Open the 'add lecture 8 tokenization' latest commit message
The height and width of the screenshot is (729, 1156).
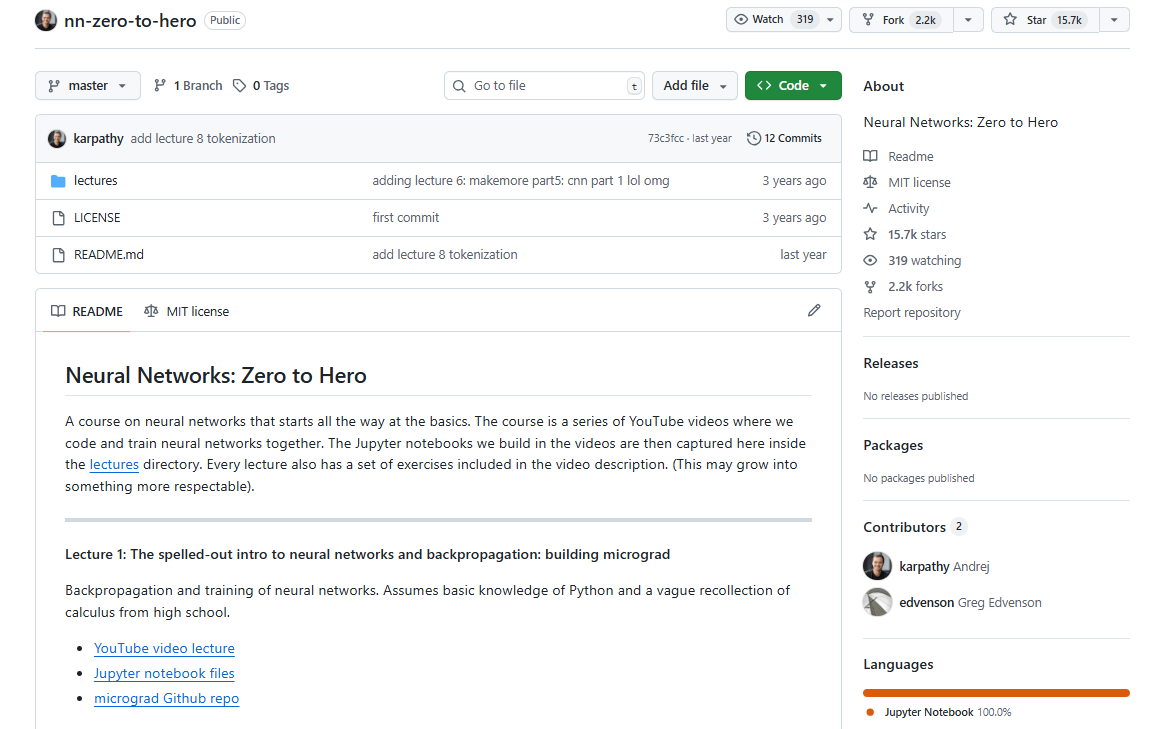click(203, 139)
